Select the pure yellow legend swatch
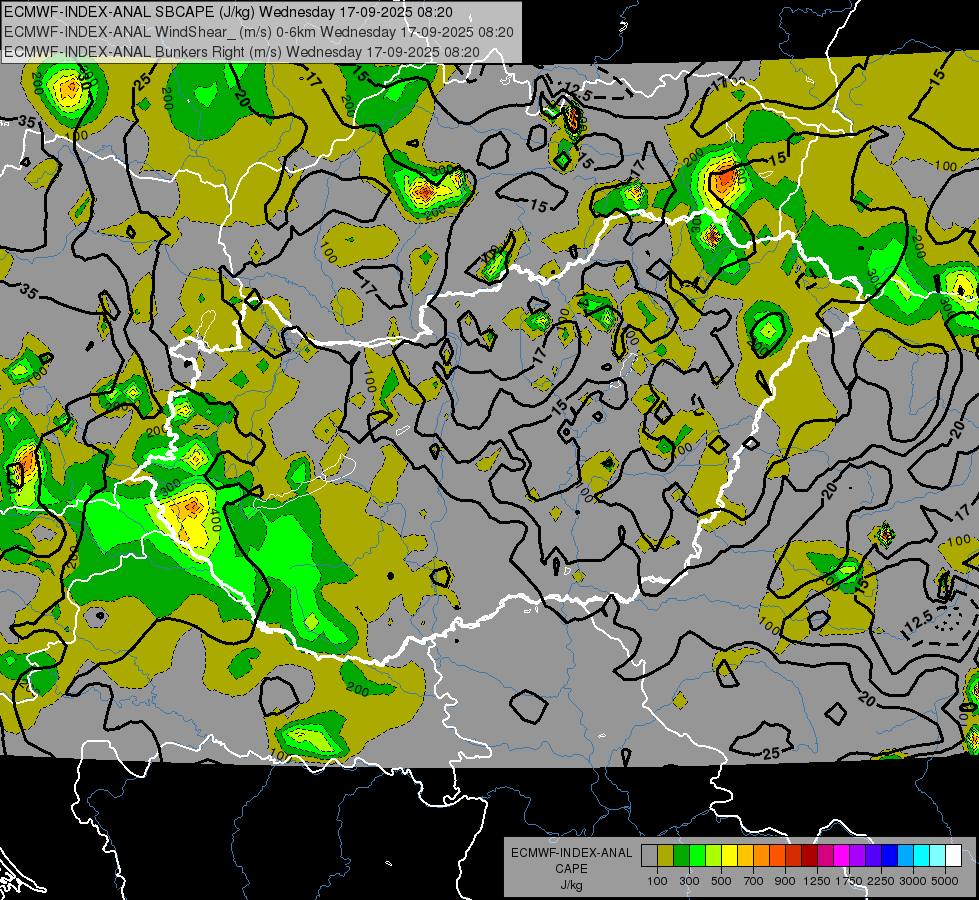This screenshot has height=900, width=979. point(729,855)
